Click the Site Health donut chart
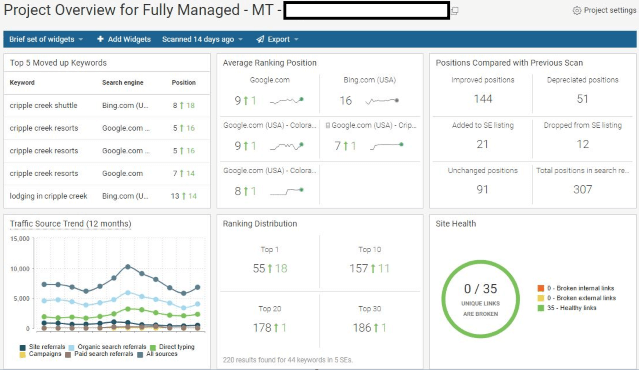The height and width of the screenshot is (370, 639). [x=480, y=299]
